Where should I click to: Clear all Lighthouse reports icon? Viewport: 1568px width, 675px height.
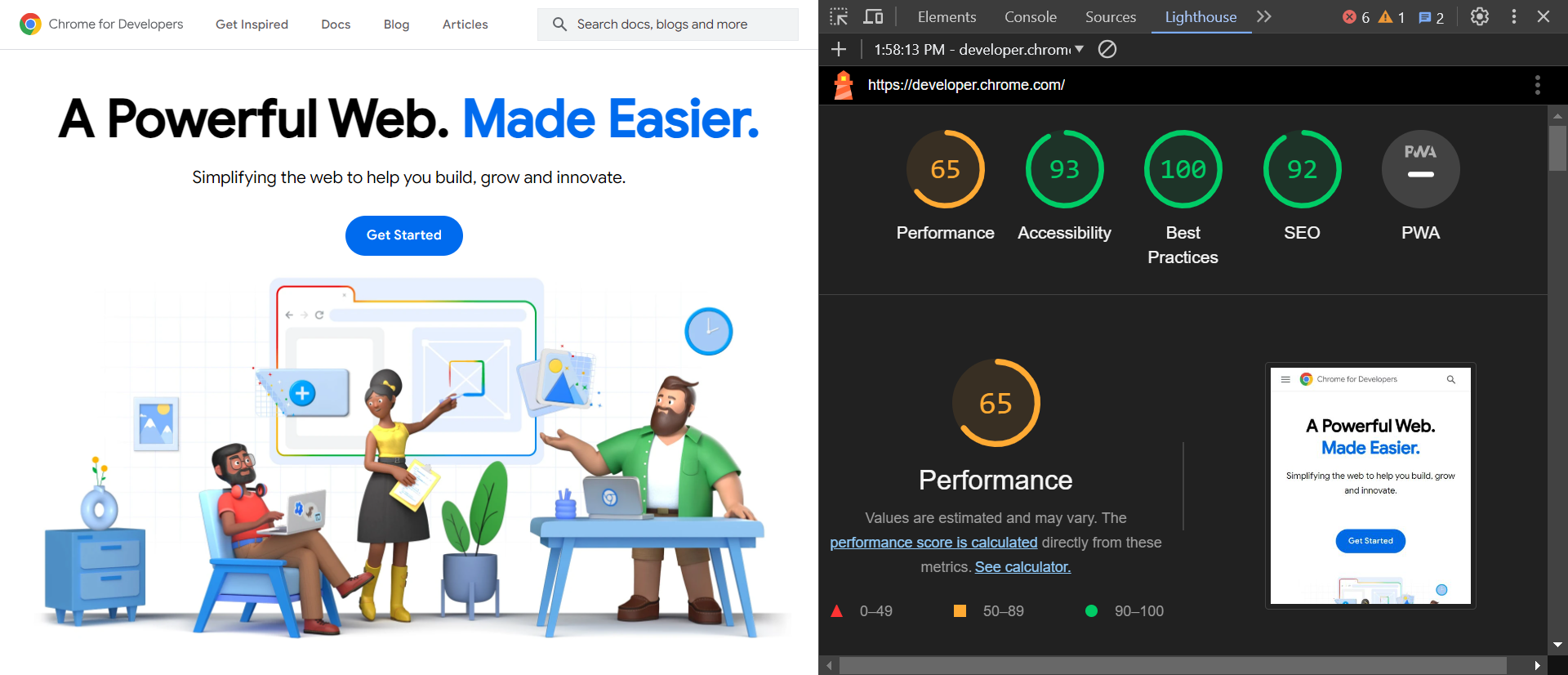(x=1107, y=50)
